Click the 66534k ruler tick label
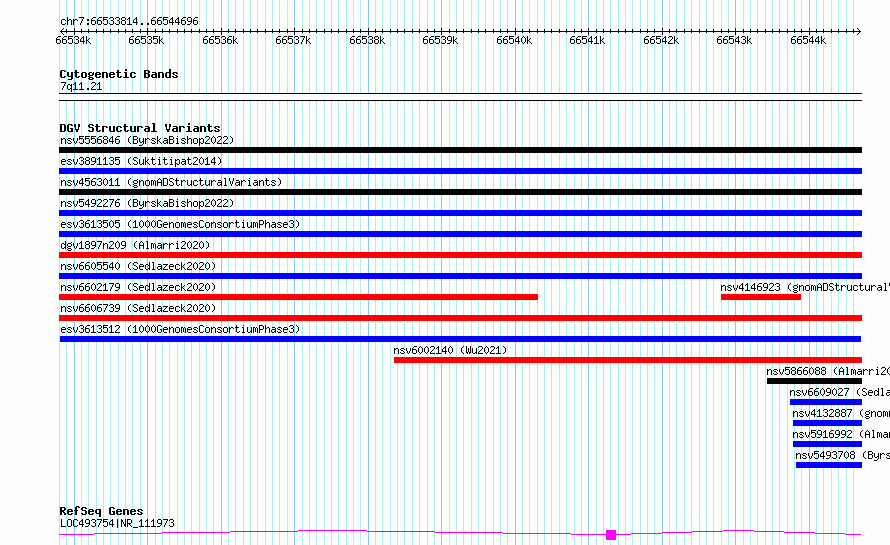 73,40
